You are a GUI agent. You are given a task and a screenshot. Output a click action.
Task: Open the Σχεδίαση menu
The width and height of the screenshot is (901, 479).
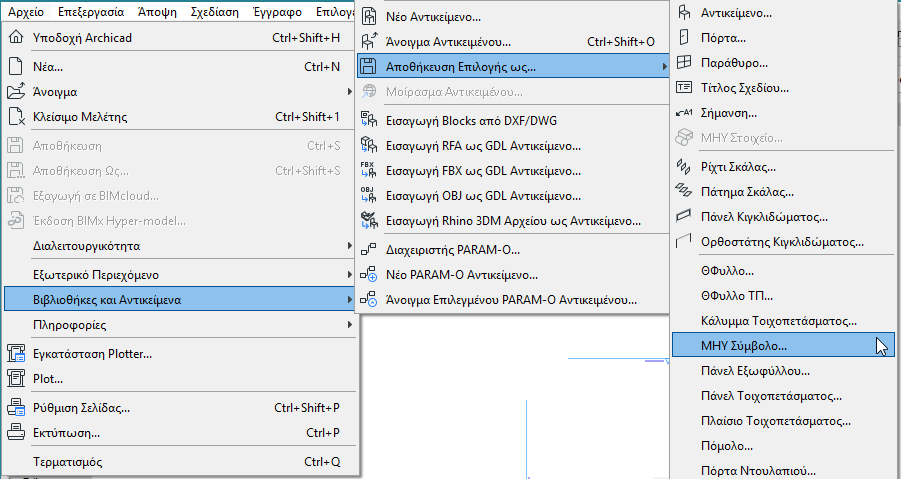click(214, 11)
